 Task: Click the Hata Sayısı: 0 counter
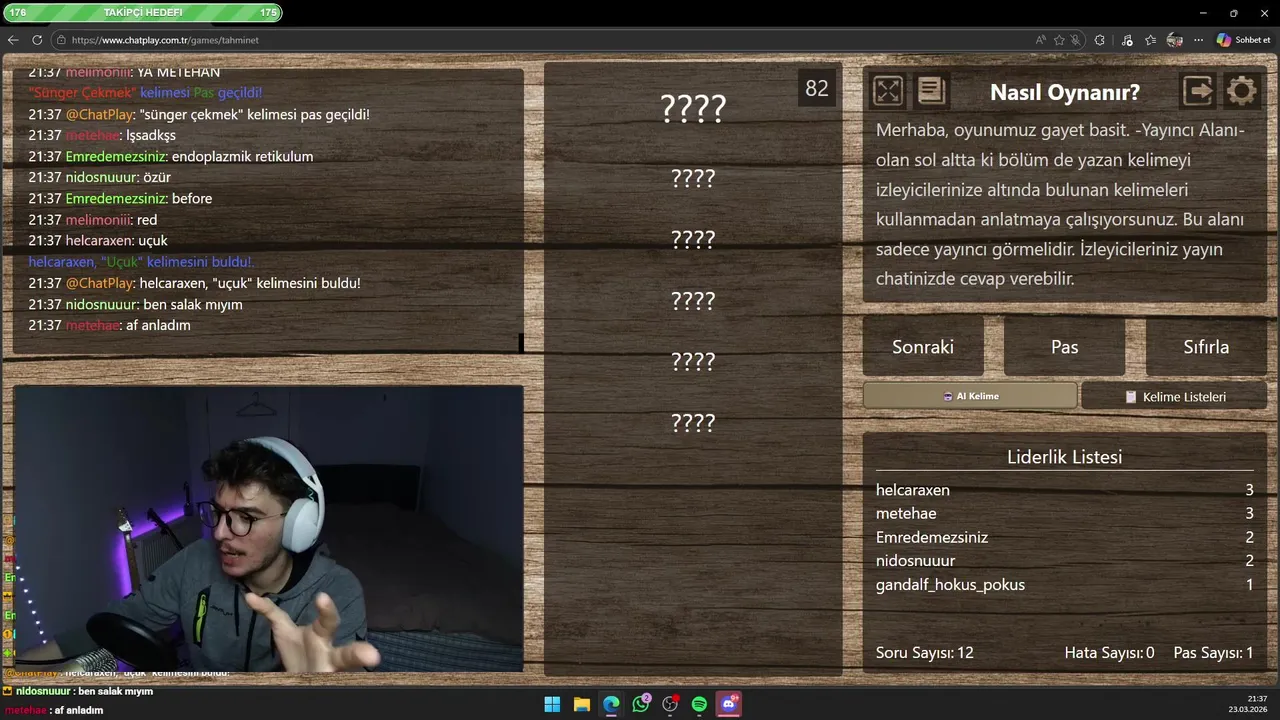point(1109,653)
